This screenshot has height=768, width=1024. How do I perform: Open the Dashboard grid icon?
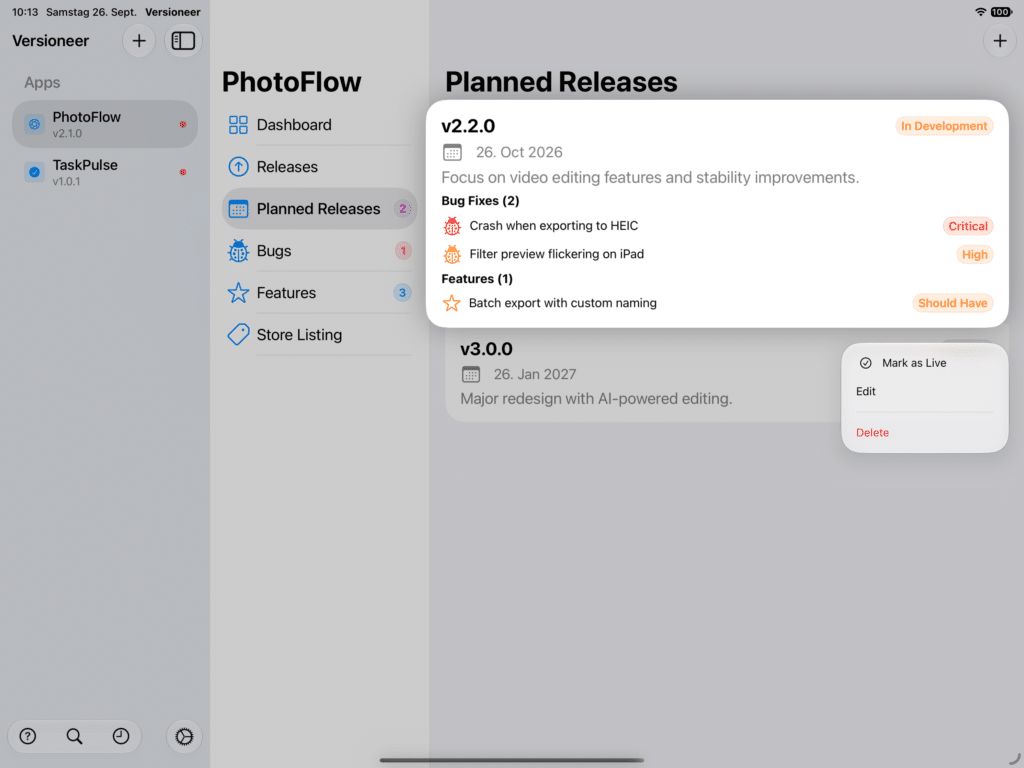click(238, 125)
